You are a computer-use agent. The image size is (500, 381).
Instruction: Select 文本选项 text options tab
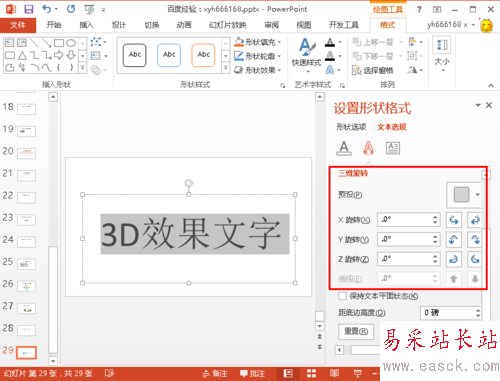(392, 127)
